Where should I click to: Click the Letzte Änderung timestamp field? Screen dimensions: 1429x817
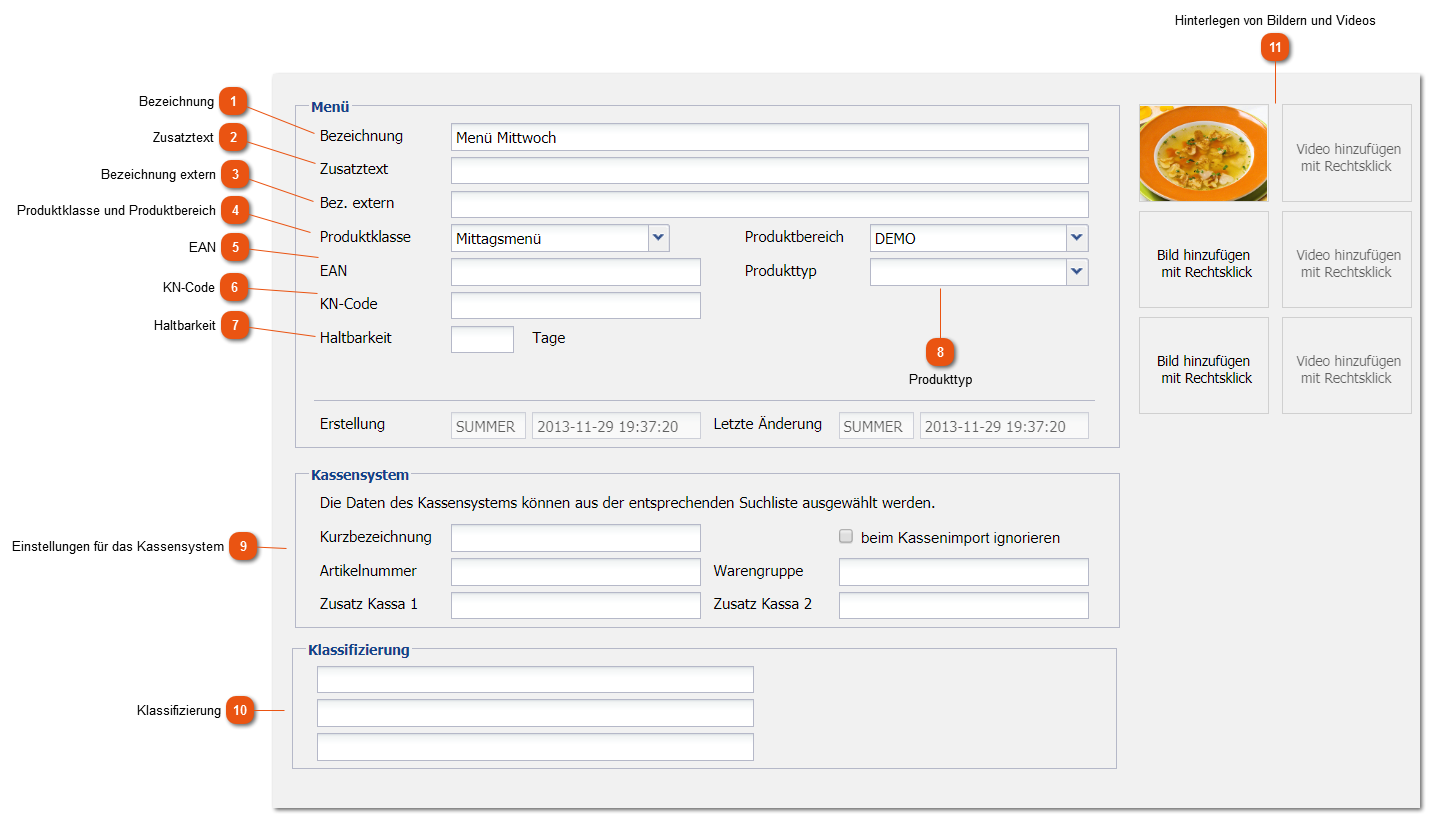click(1004, 426)
